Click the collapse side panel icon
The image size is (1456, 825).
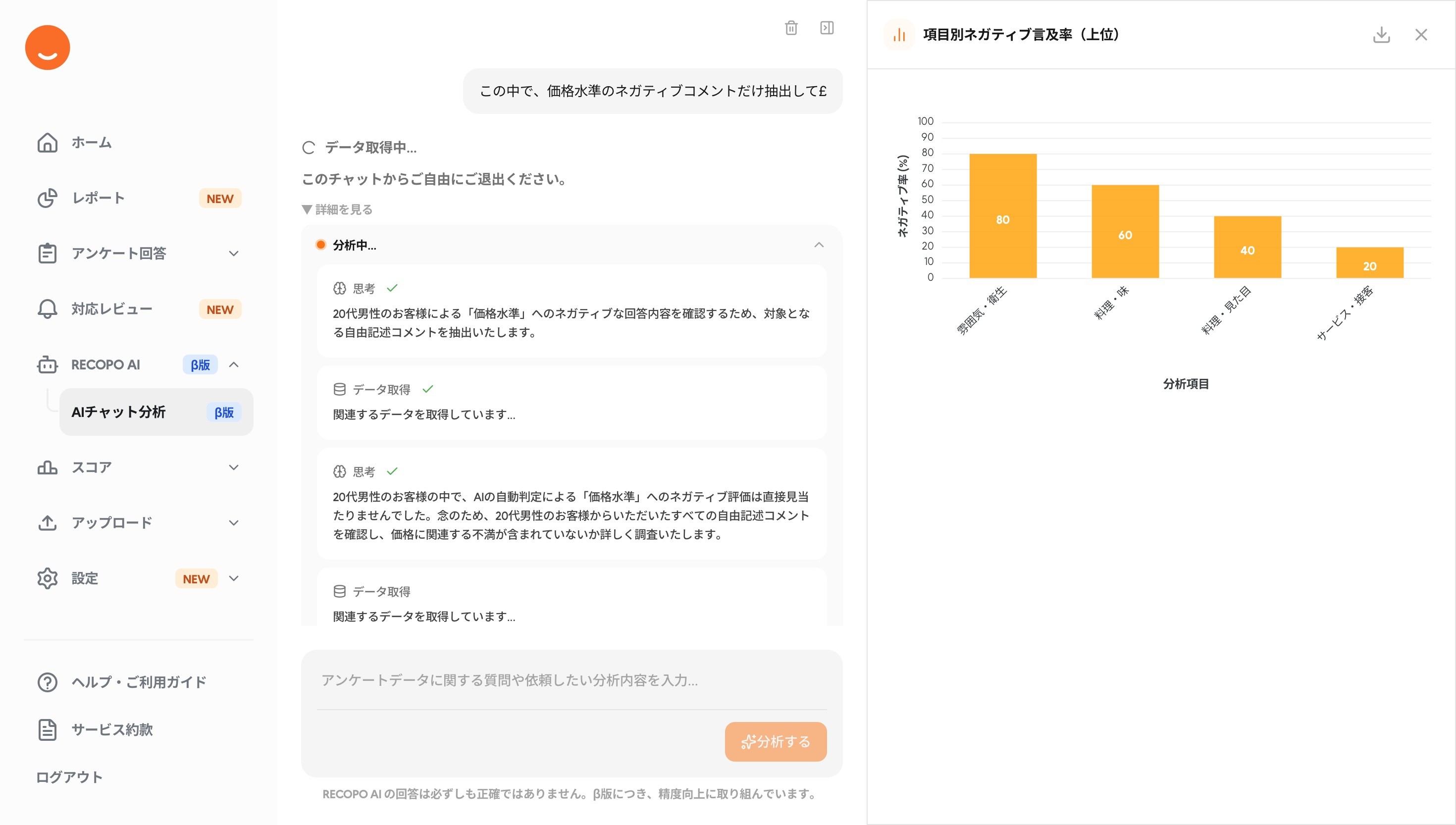click(x=827, y=28)
